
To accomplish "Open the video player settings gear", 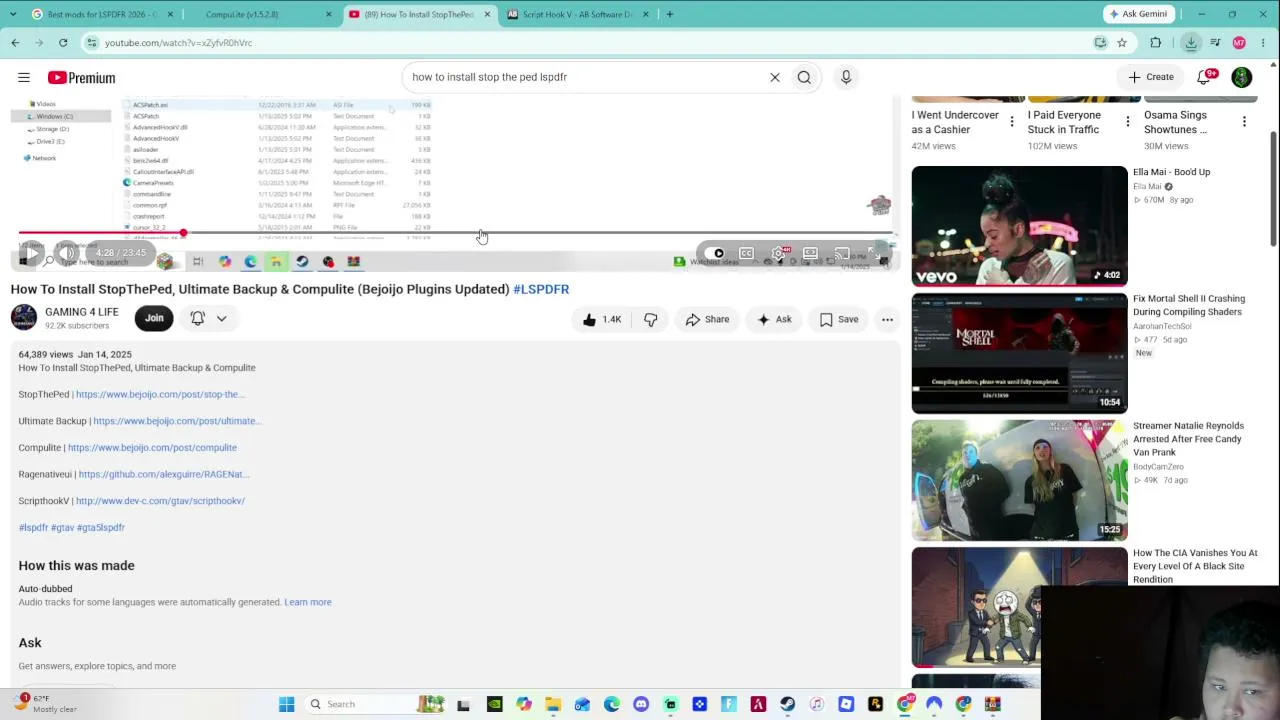I will click(778, 253).
